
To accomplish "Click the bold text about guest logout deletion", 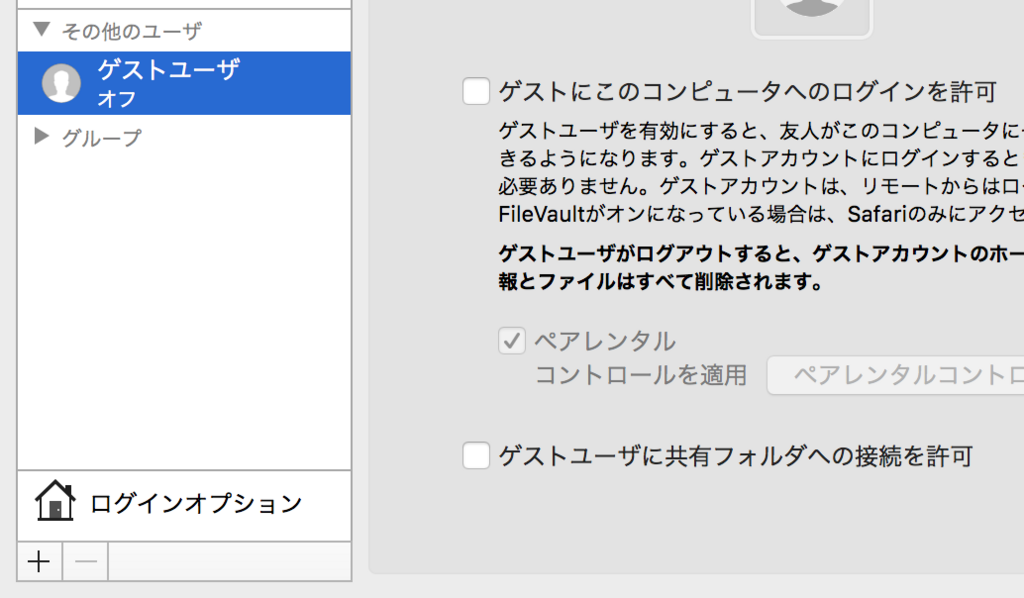I will [x=761, y=268].
